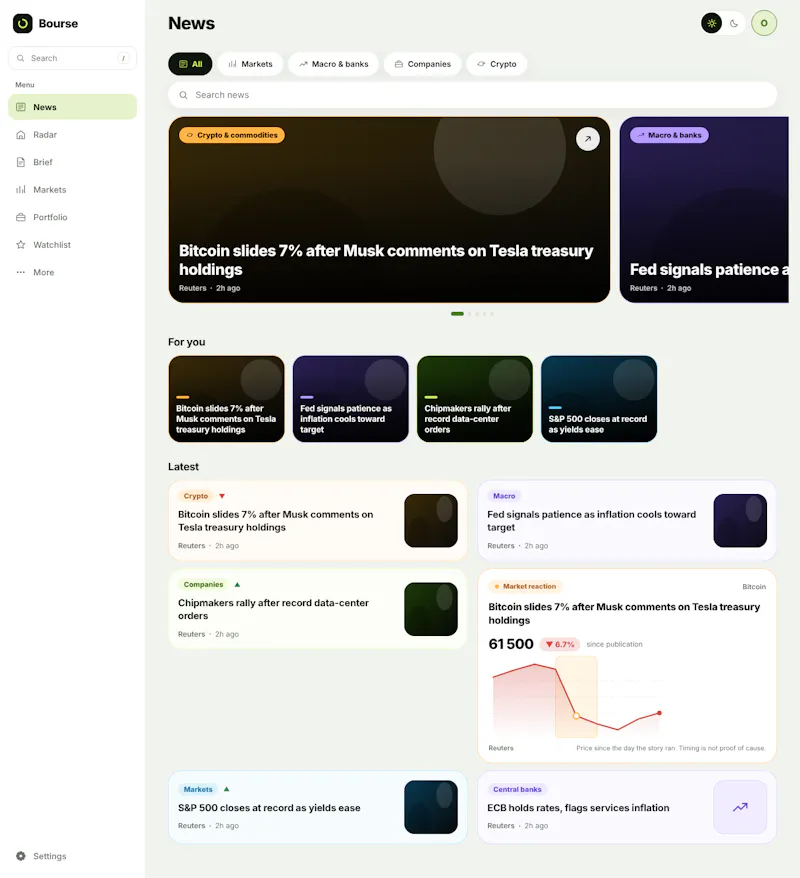Select the Crypto filter tab
The image size is (800, 878).
(x=497, y=64)
